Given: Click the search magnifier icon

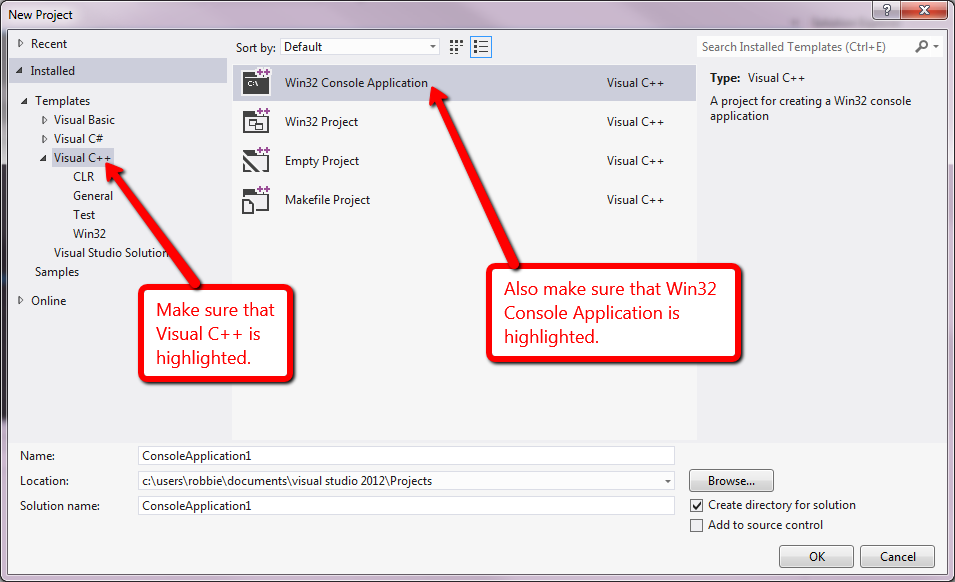Looking at the screenshot, I should pos(922,46).
